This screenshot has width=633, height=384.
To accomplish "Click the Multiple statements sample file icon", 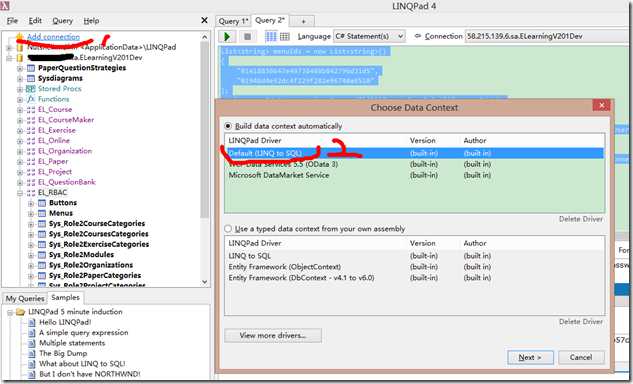I will [x=32, y=343].
